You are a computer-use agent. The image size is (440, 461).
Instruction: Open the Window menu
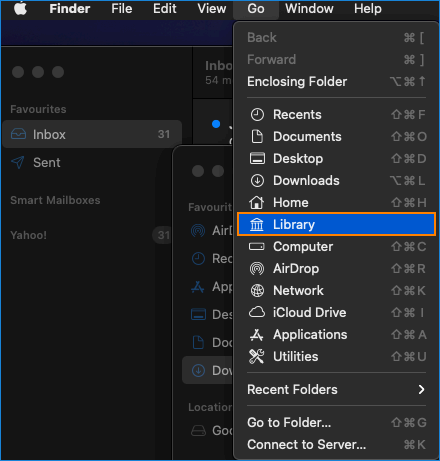point(309,9)
